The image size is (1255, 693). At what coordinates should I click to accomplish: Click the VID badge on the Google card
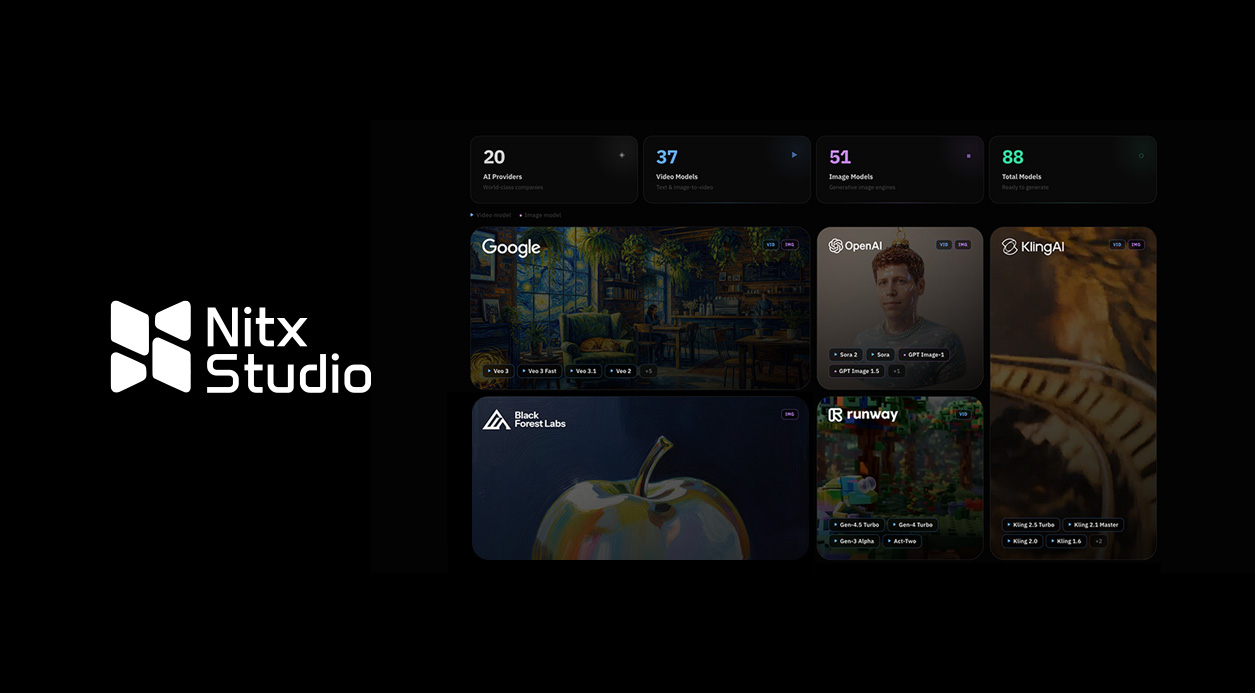tap(770, 244)
